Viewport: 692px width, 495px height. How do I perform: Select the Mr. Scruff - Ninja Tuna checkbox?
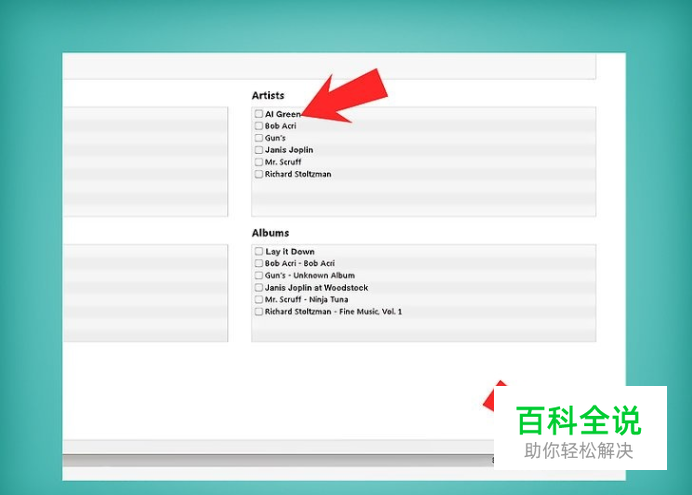(259, 300)
